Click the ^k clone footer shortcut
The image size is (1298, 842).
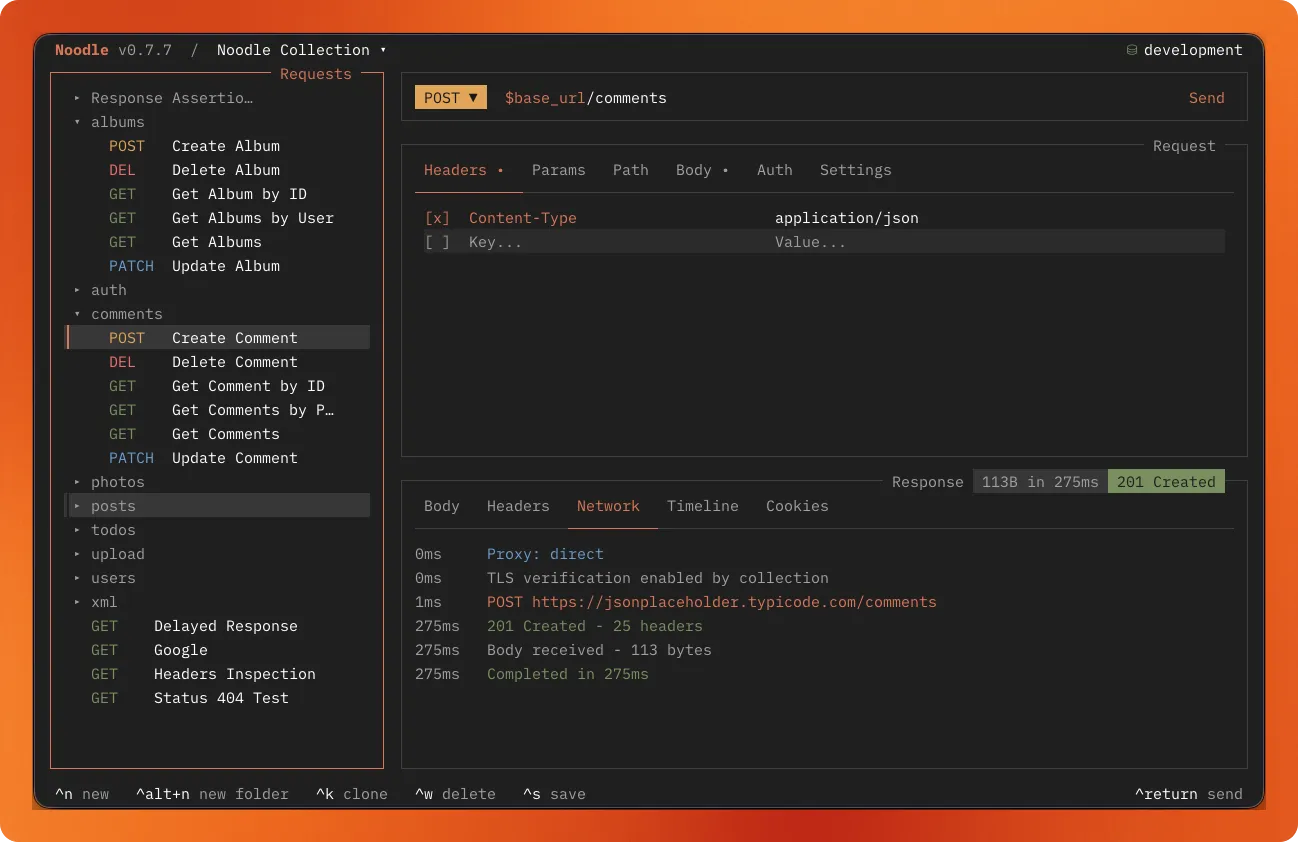[x=352, y=794]
